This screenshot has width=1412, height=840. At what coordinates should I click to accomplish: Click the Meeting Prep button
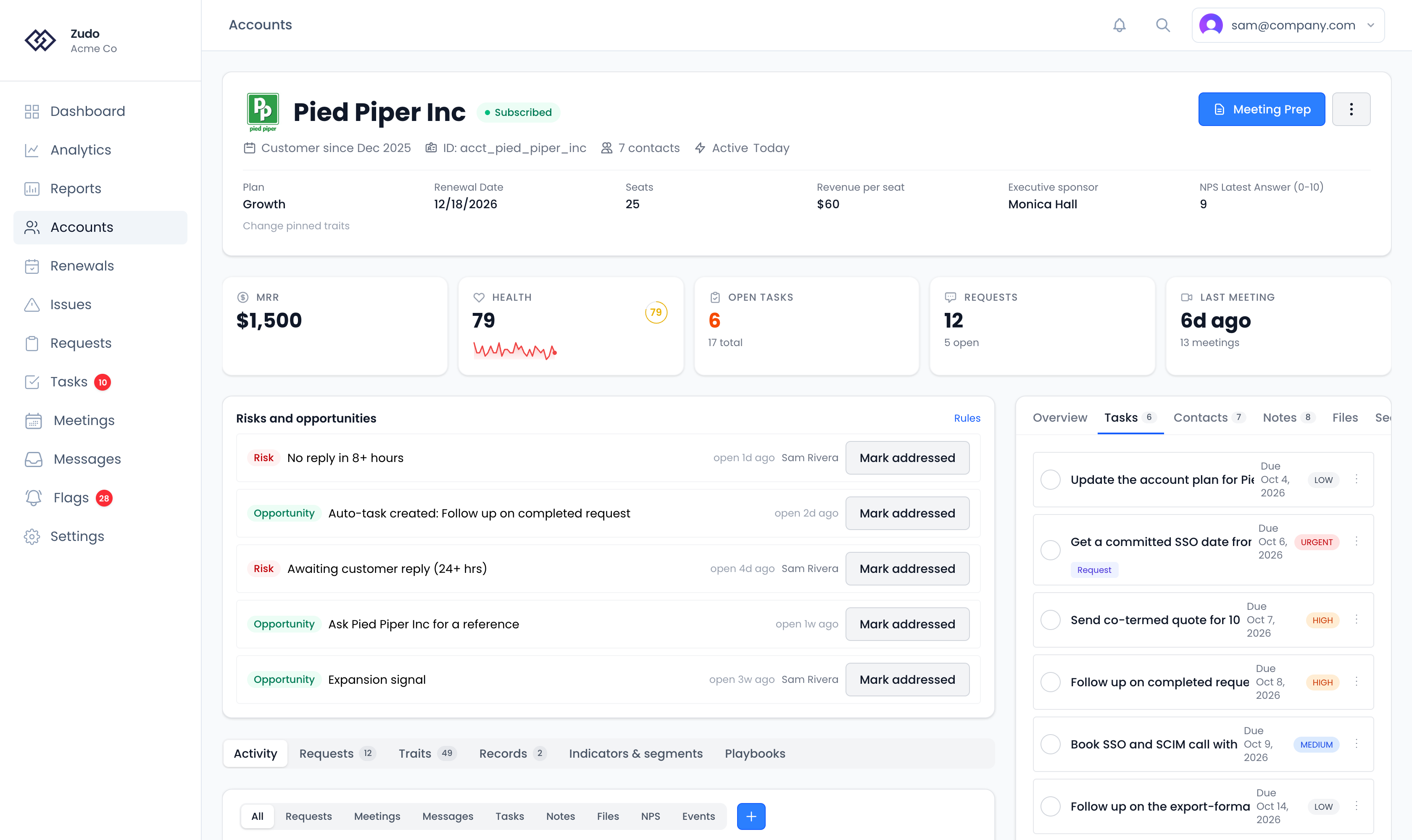[x=1261, y=109]
